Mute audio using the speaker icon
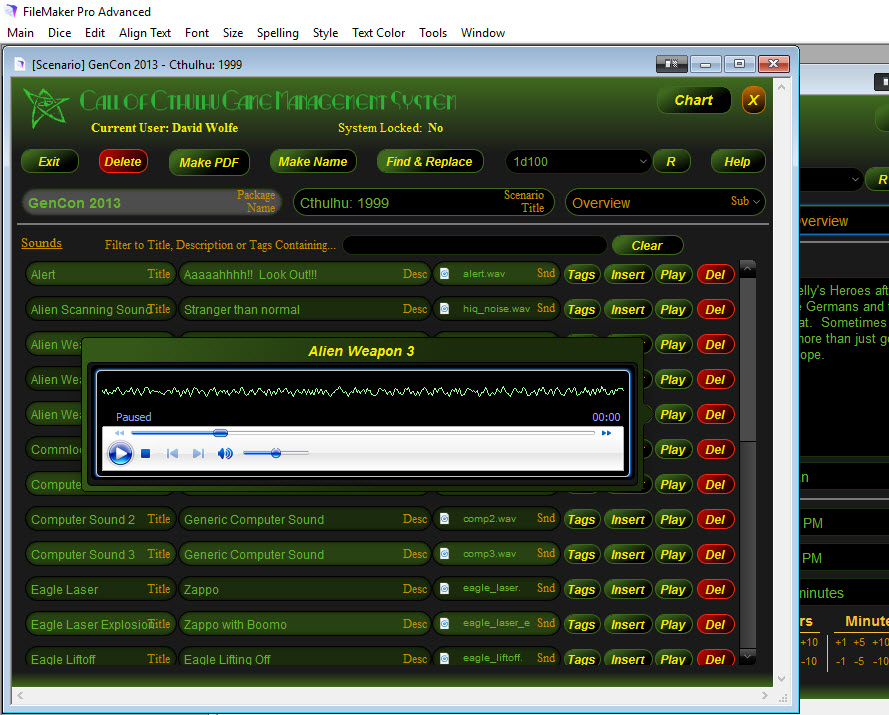This screenshot has width=889, height=715. 225,454
